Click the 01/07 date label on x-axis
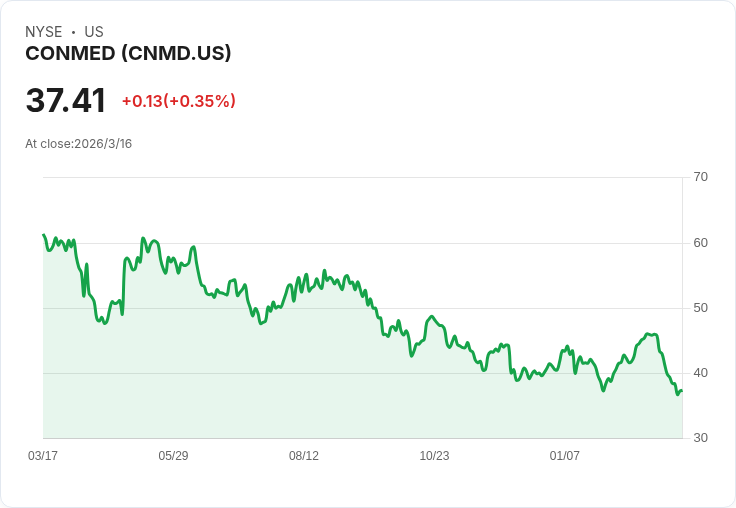 (x=565, y=456)
